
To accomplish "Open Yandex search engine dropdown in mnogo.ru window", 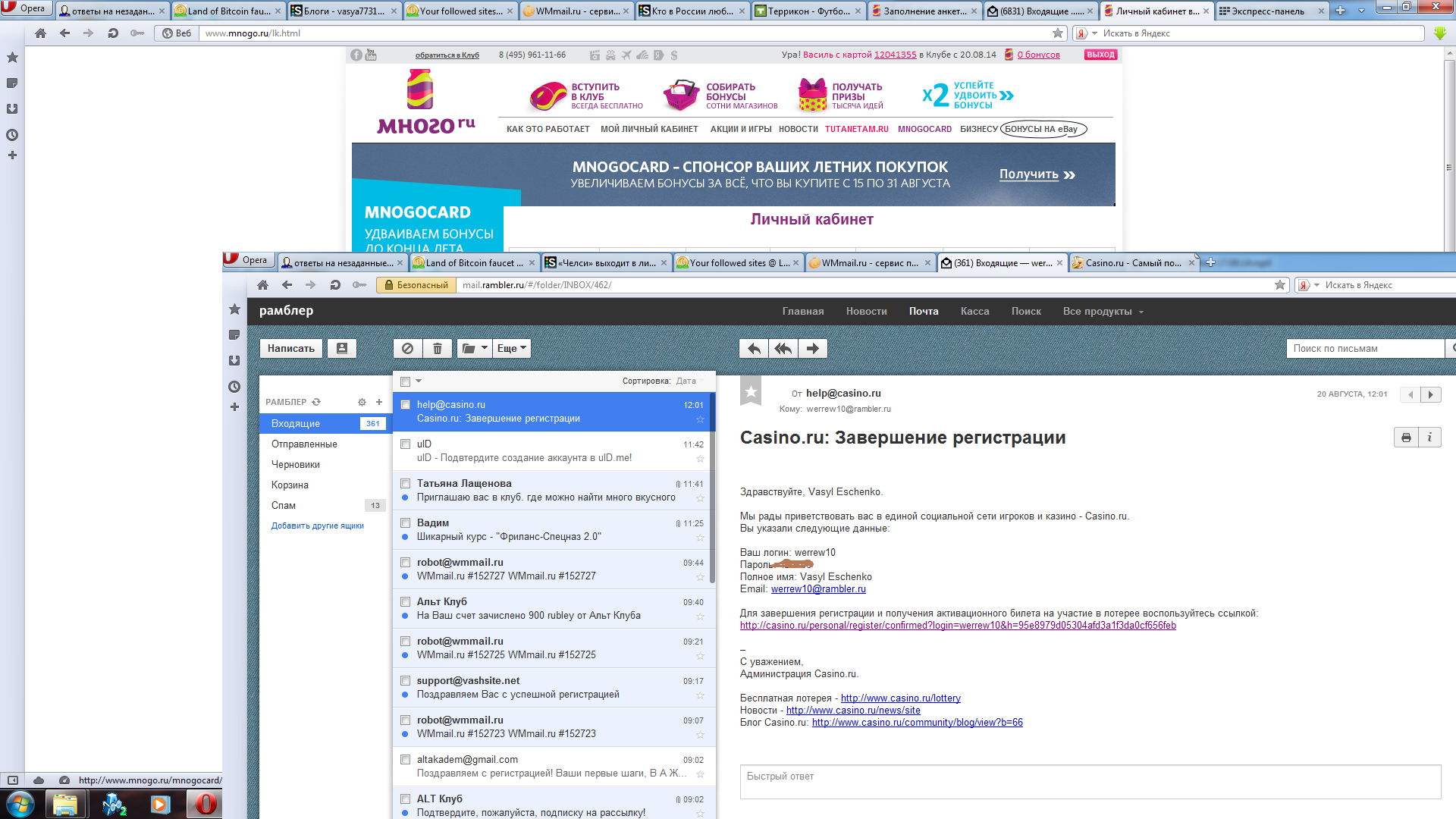I will point(1094,33).
